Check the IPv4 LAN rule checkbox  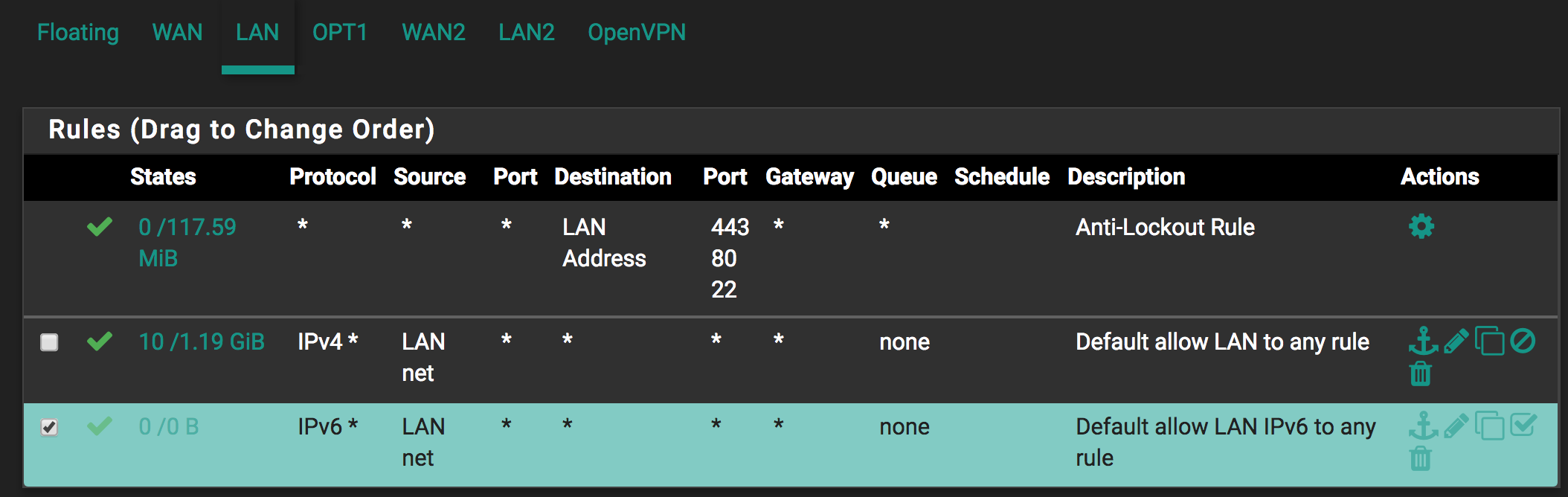coord(49,342)
